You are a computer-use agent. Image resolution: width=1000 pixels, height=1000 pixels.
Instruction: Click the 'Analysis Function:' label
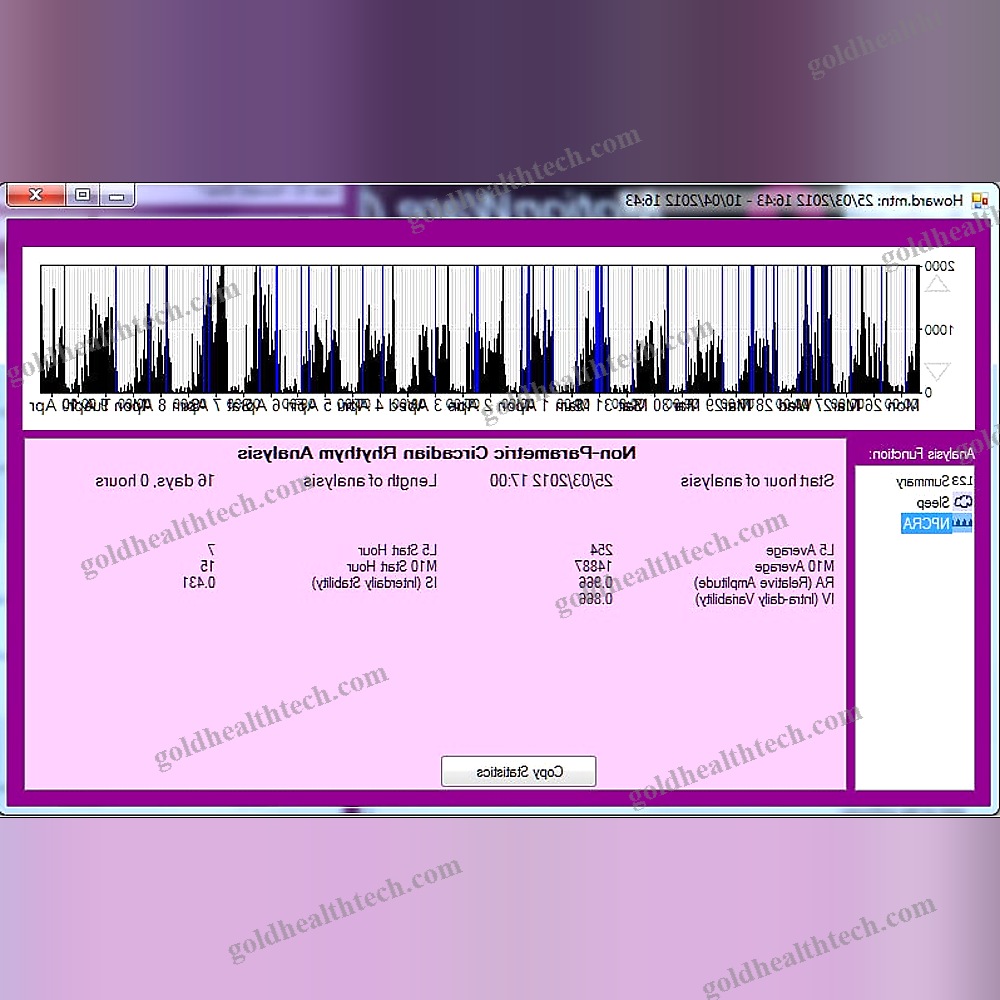click(x=922, y=454)
